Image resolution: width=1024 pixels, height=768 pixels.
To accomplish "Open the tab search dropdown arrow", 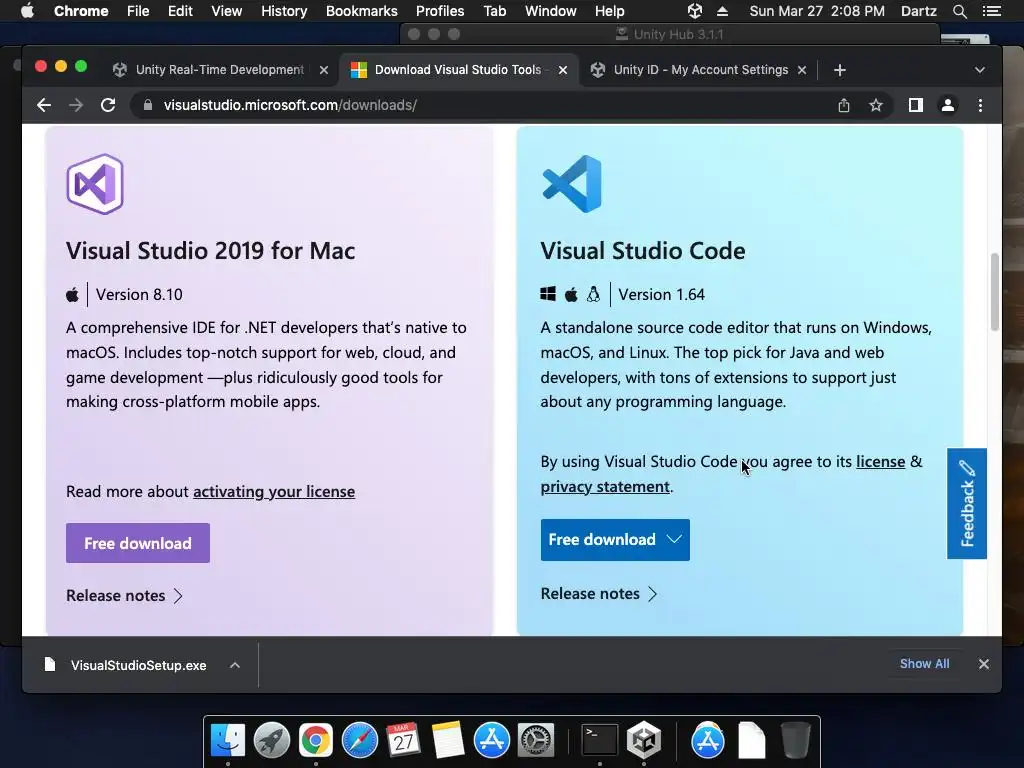I will pos(980,70).
